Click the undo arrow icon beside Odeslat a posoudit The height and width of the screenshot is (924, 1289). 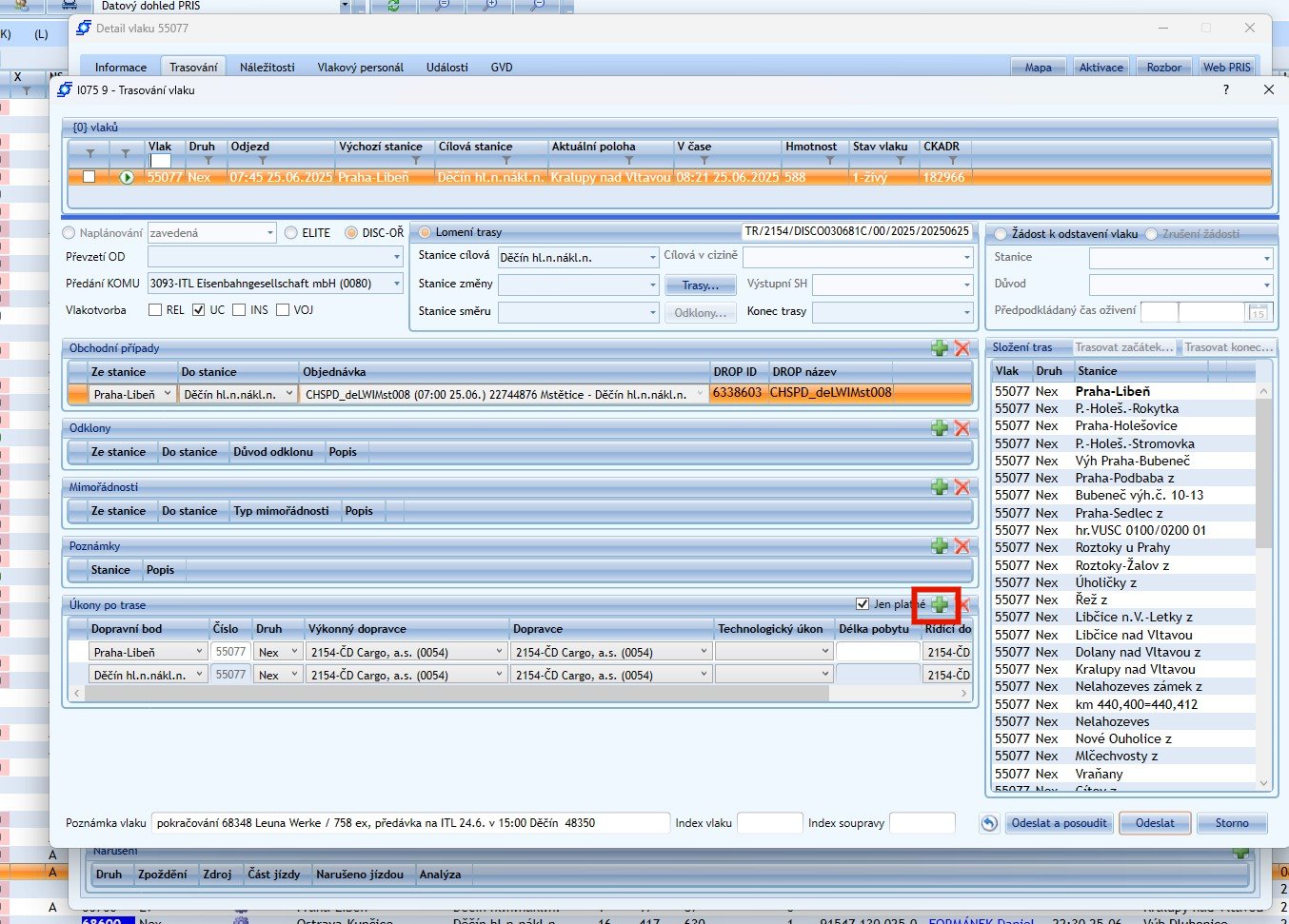click(x=989, y=823)
